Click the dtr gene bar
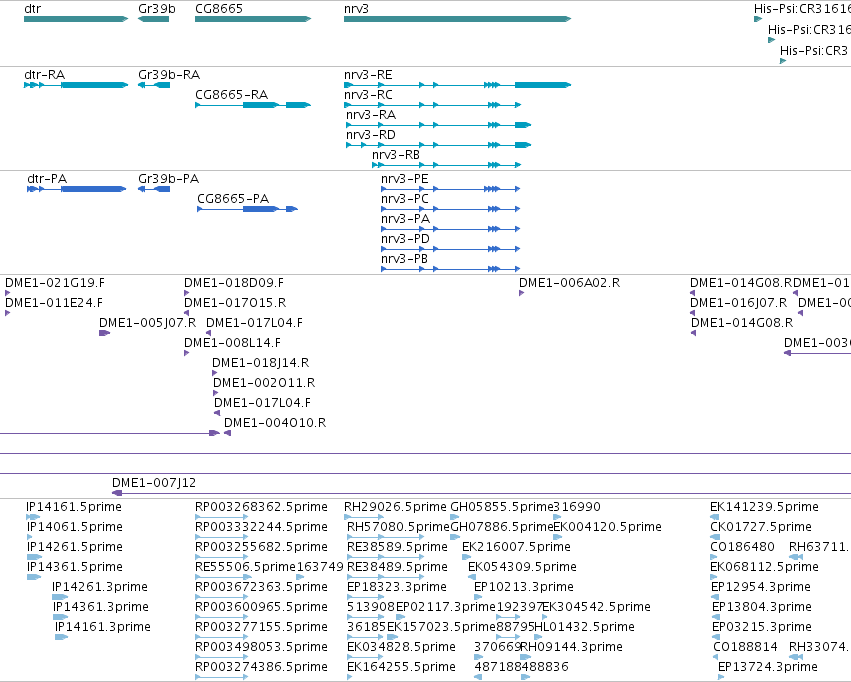This screenshot has width=851, height=682. [76, 19]
